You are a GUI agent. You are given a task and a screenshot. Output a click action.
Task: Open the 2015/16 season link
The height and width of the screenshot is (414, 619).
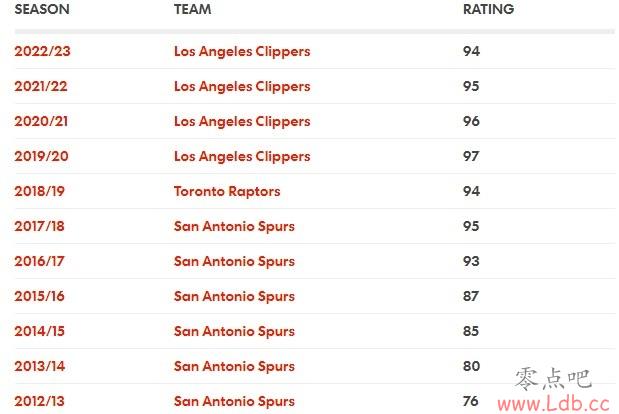(39, 296)
